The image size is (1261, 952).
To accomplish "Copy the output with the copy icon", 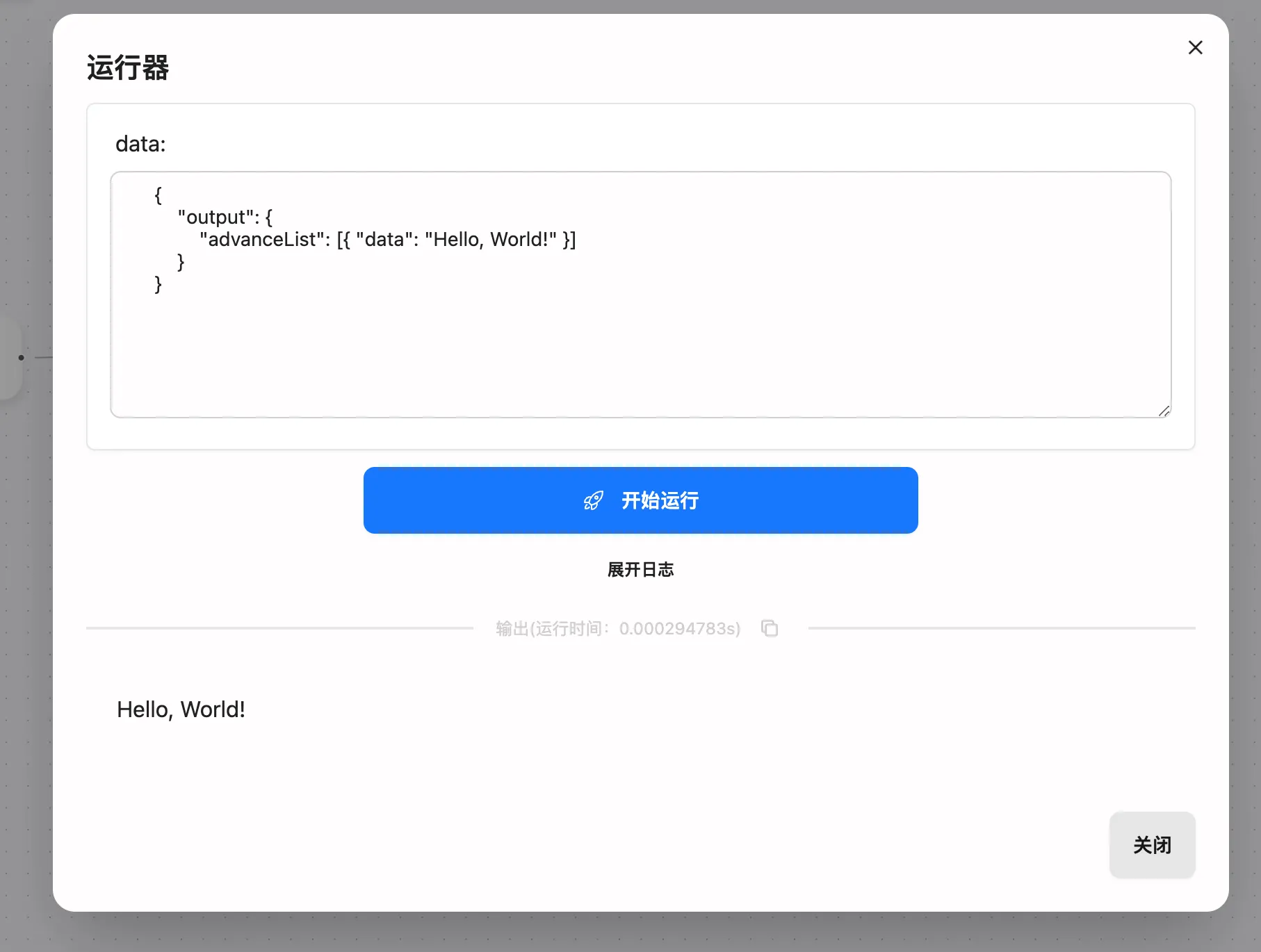I will click(x=769, y=628).
